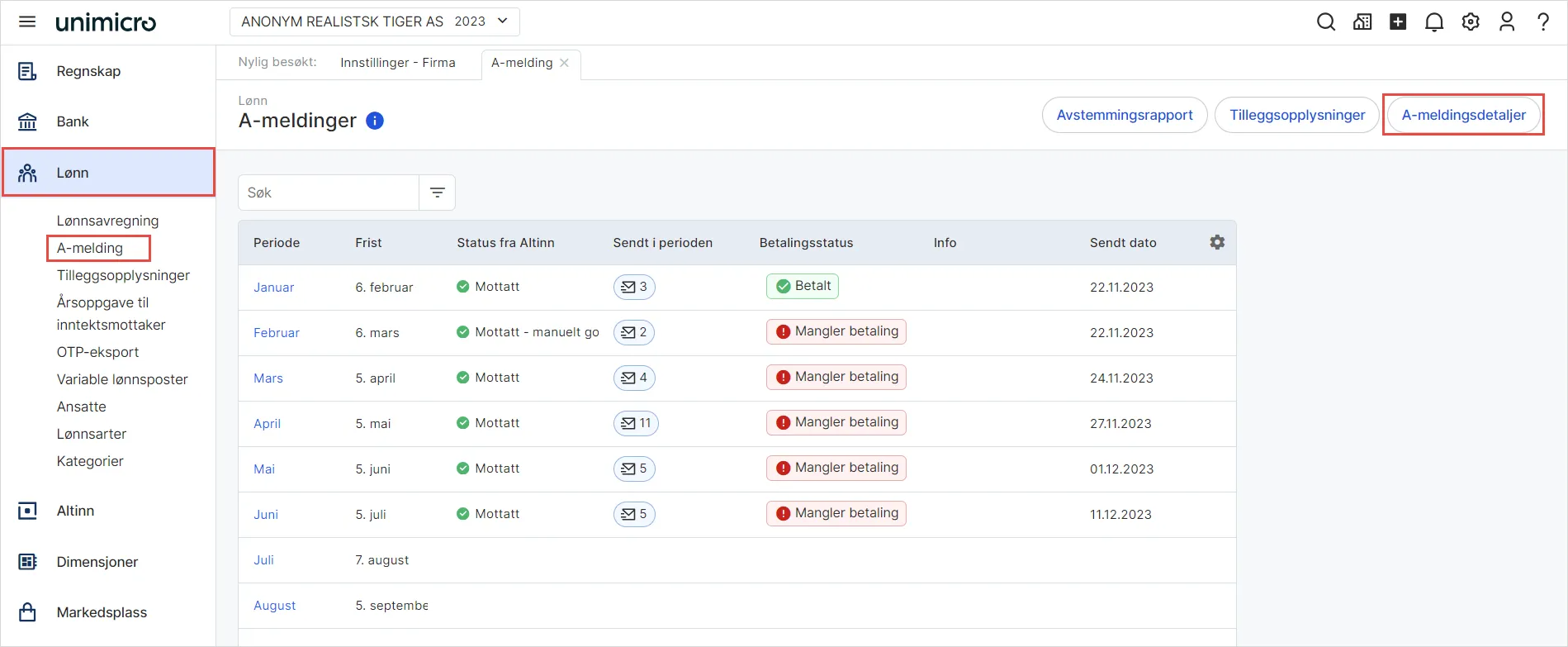This screenshot has width=1568, height=647.
Task: Open the Januar period link
Action: click(x=273, y=288)
